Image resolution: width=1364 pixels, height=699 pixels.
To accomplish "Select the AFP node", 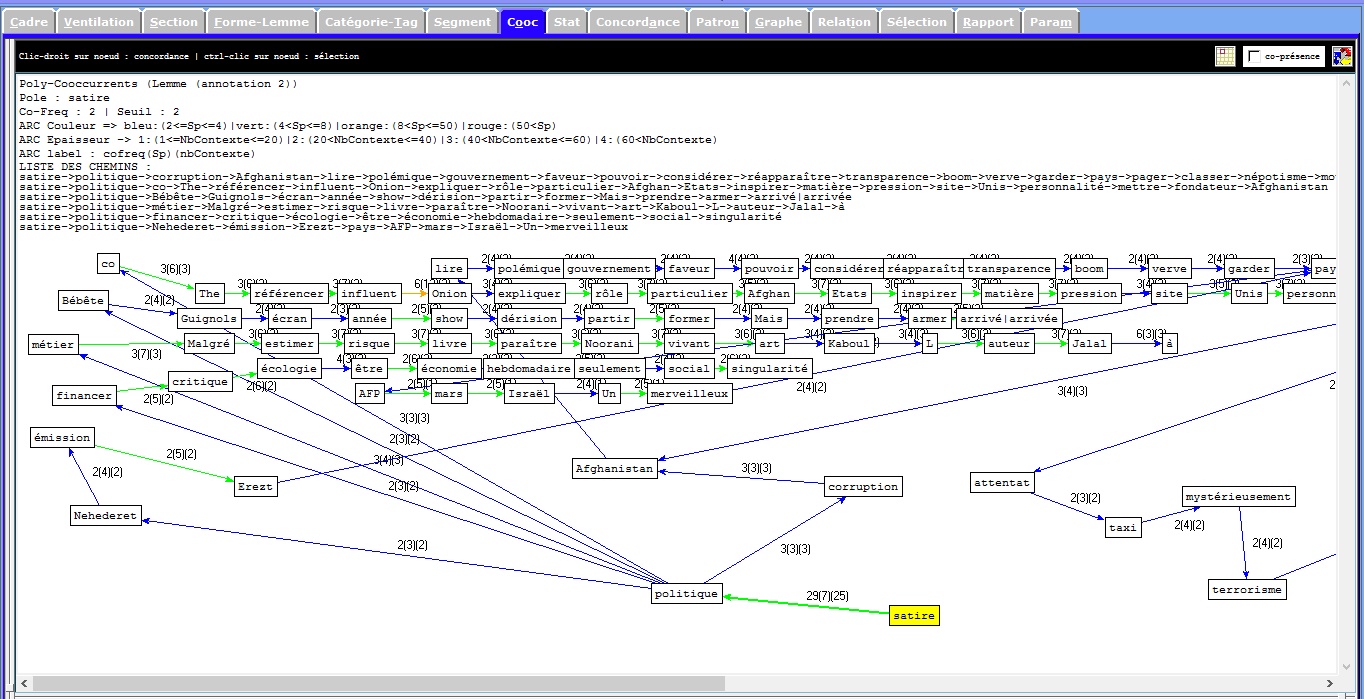I will click(x=370, y=394).
